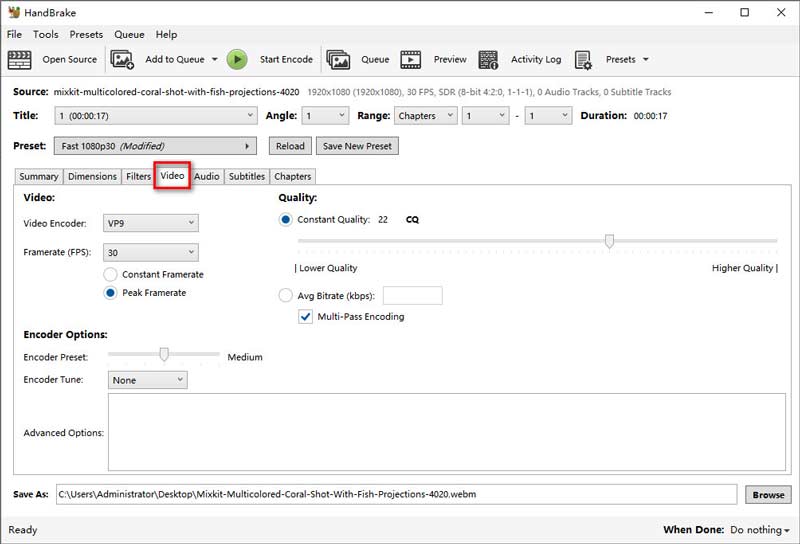Click the Save New Preset button
The image size is (800, 544).
(x=357, y=146)
